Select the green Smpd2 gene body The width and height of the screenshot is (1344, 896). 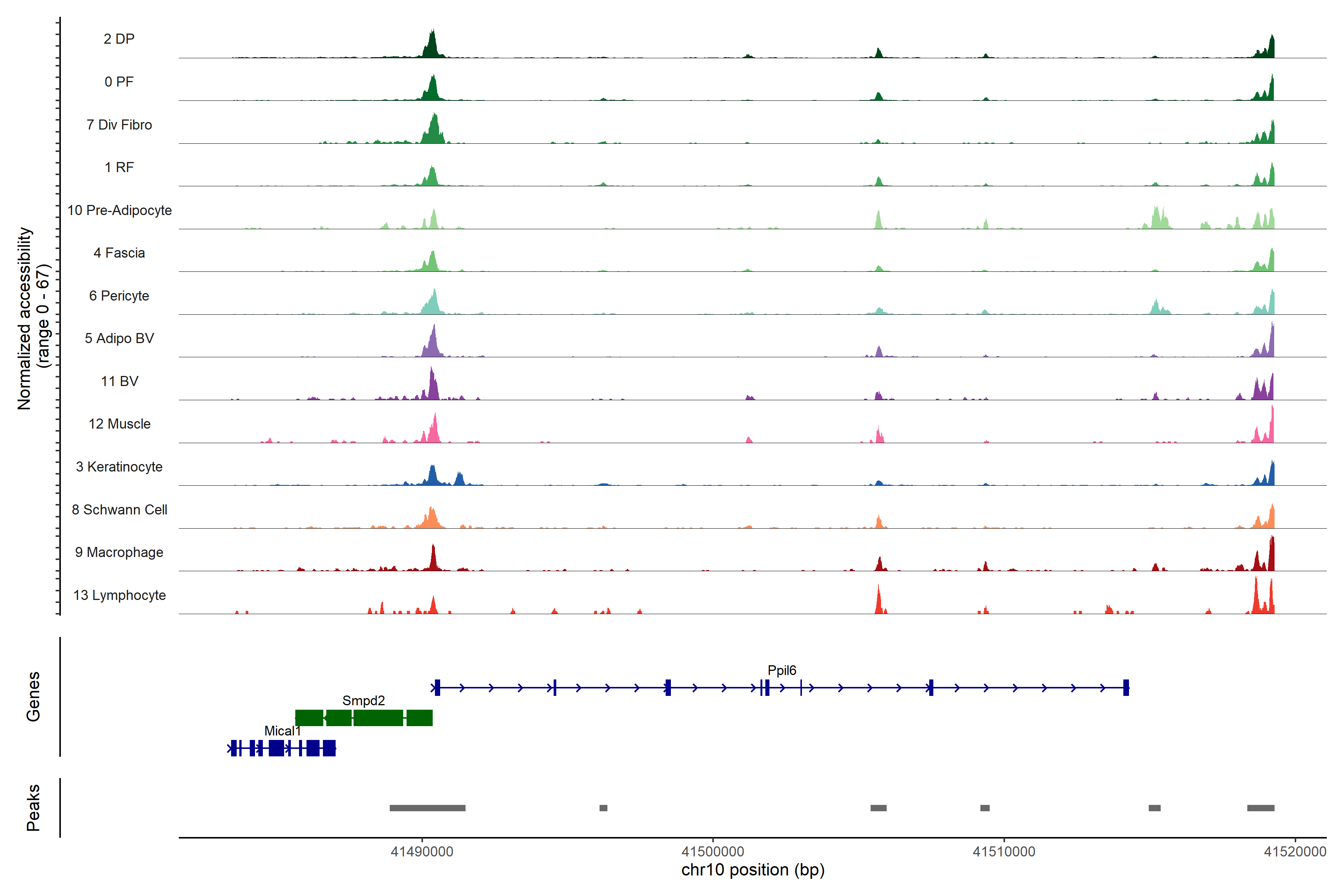point(378,718)
